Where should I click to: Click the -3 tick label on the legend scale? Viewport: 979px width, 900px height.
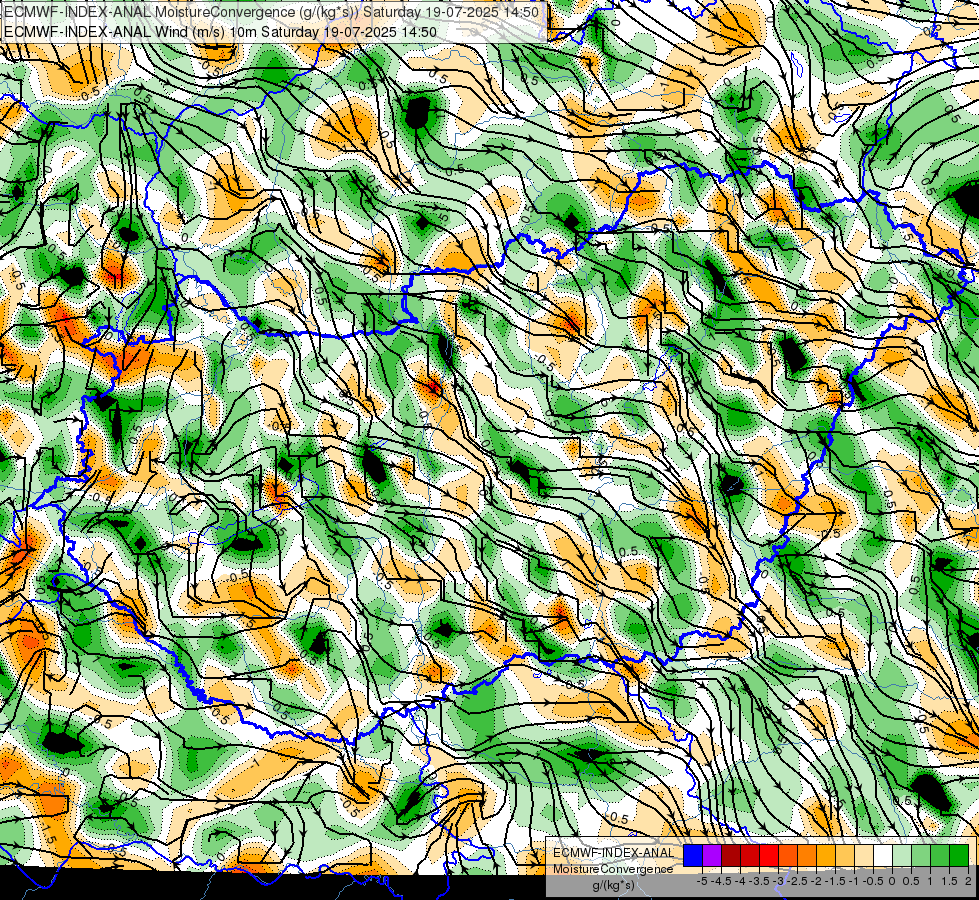point(779,881)
